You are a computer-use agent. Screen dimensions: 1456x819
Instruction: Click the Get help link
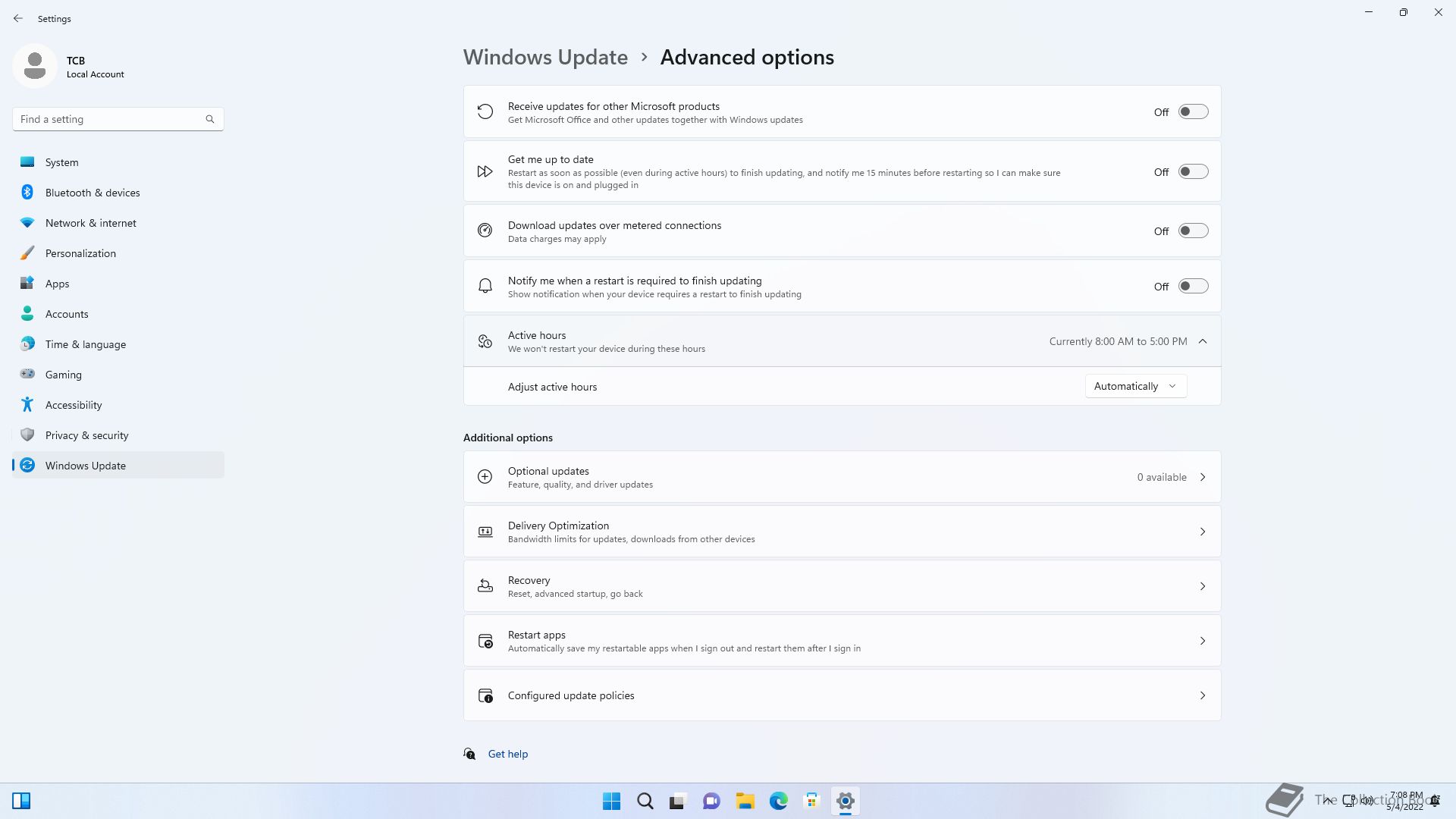[x=508, y=754]
